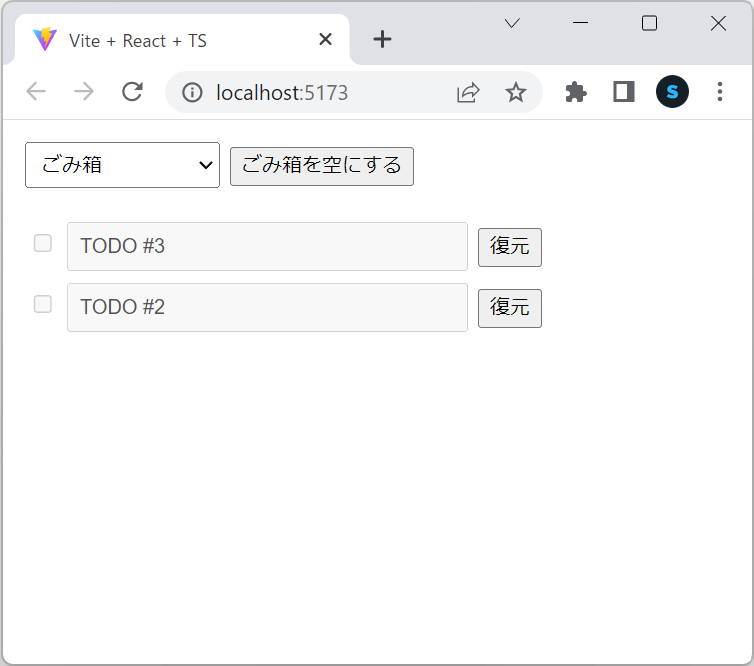
Task: Close the Vite + React + TS tab
Action: pos(326,39)
